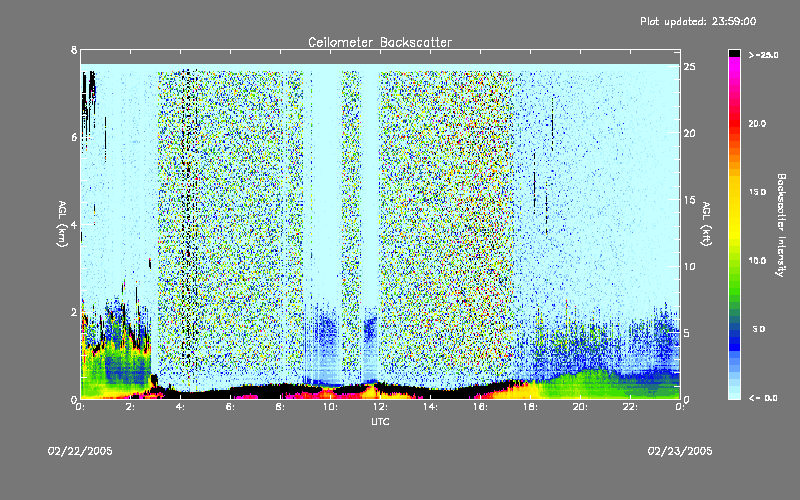The image size is (800, 500).
Task: Click the "25" tick on the kft axis
Action: click(690, 67)
